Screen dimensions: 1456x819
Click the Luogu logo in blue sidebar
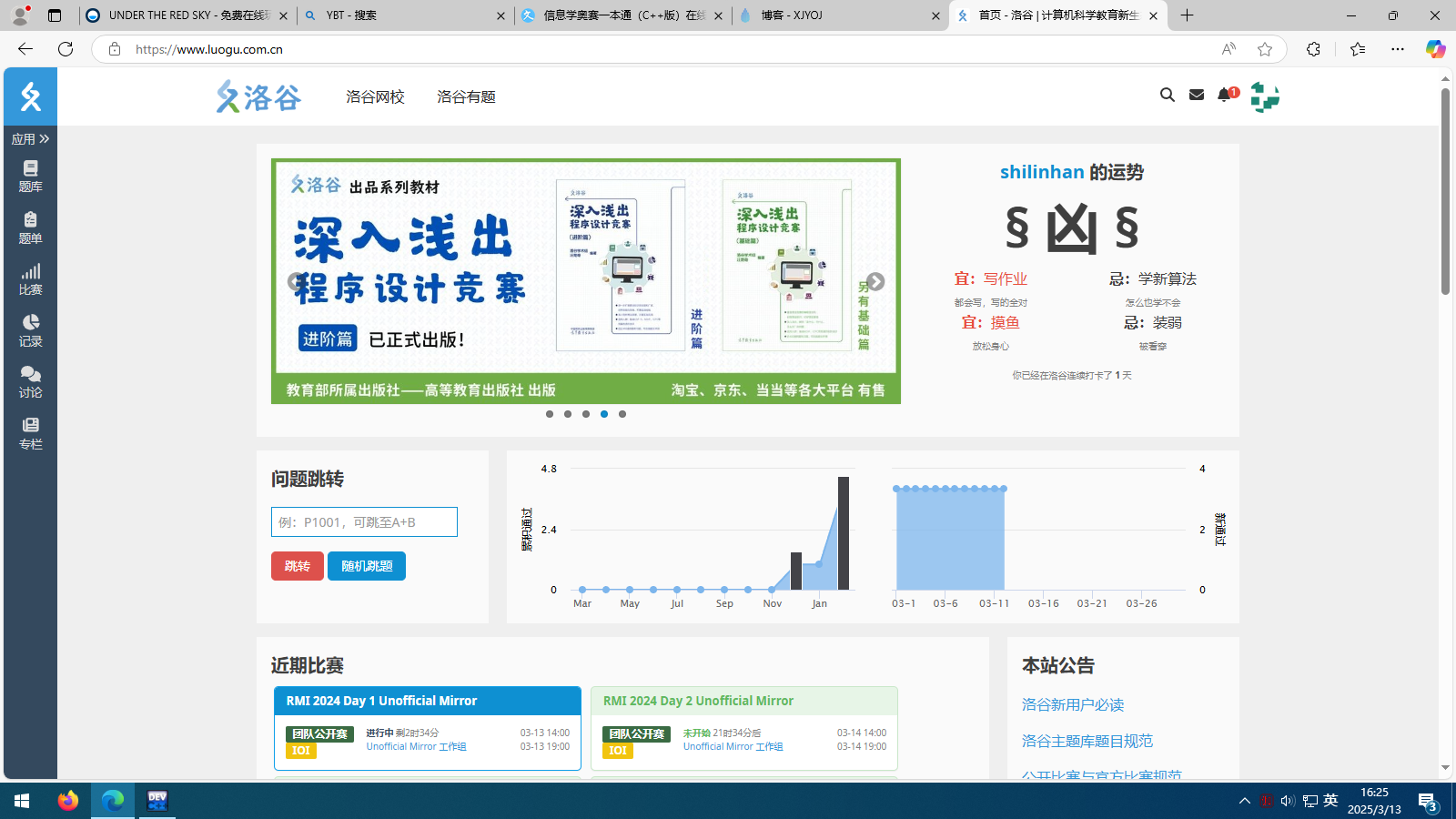(x=30, y=96)
